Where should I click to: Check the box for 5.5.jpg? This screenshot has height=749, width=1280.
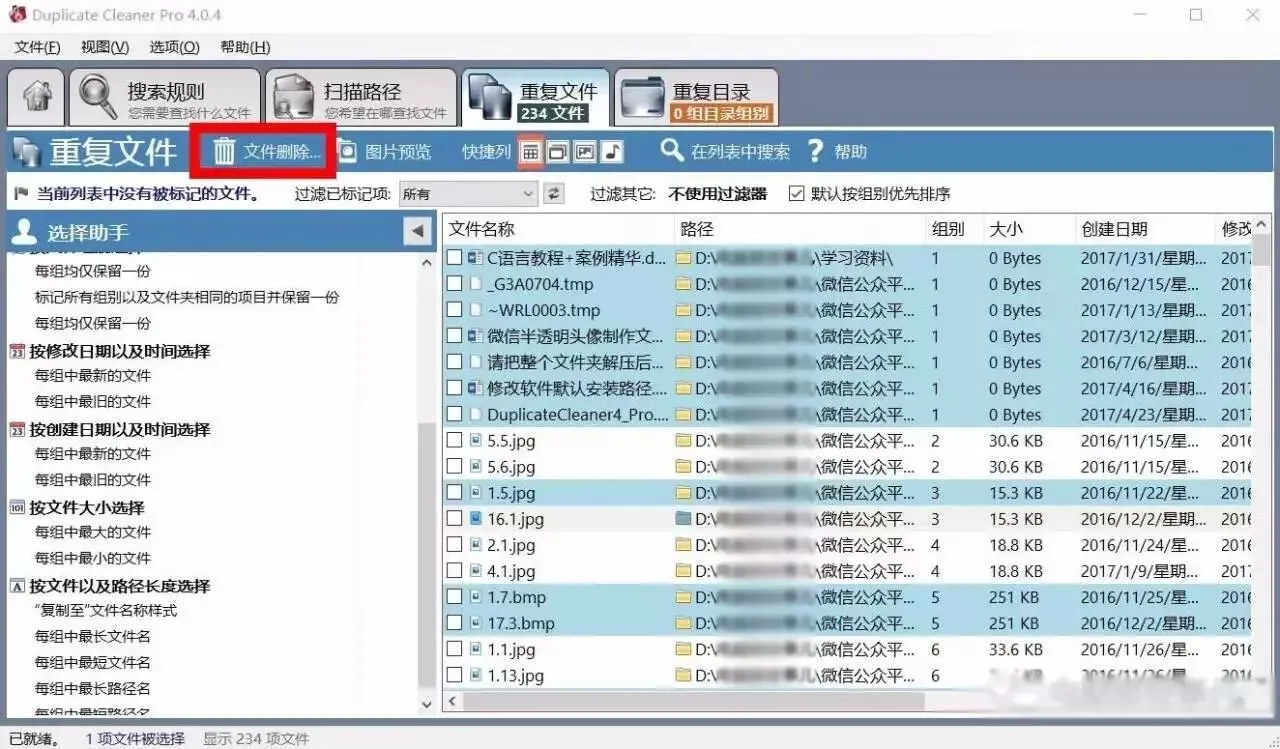455,440
